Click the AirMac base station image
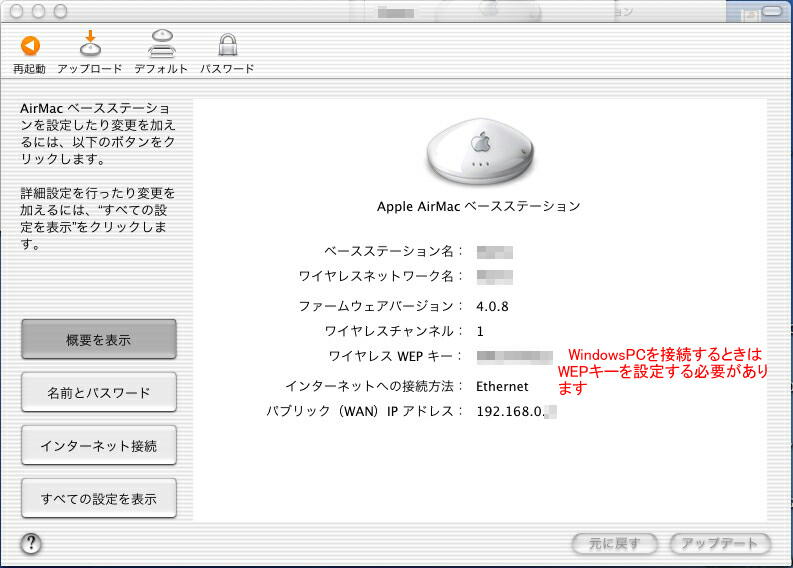Screen dimensions: 793x568 [479, 152]
